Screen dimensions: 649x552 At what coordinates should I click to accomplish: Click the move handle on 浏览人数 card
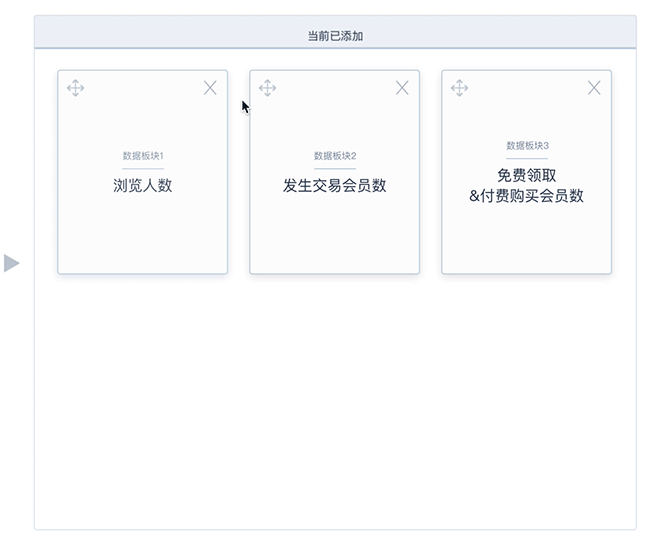pos(75,88)
